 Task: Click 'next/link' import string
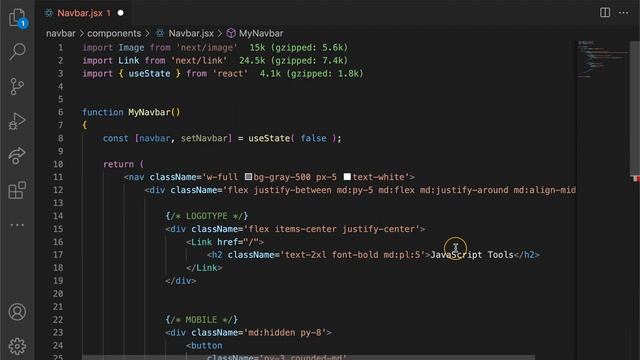(199, 61)
